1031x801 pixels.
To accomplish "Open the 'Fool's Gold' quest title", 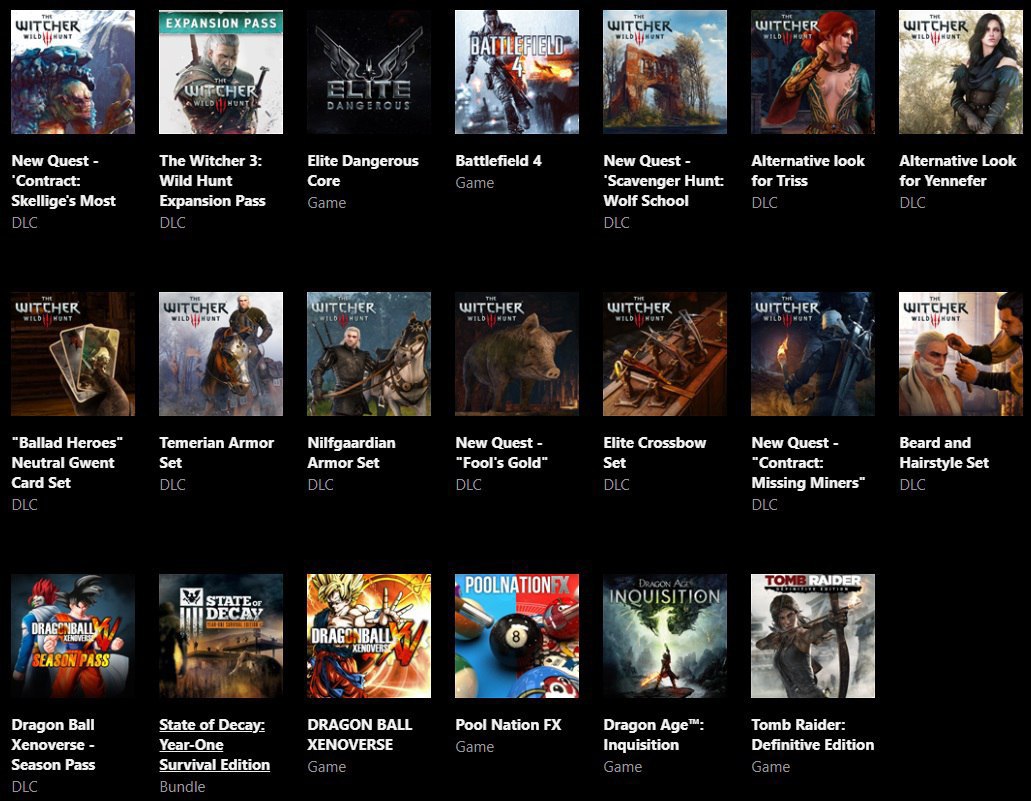I will (502, 453).
